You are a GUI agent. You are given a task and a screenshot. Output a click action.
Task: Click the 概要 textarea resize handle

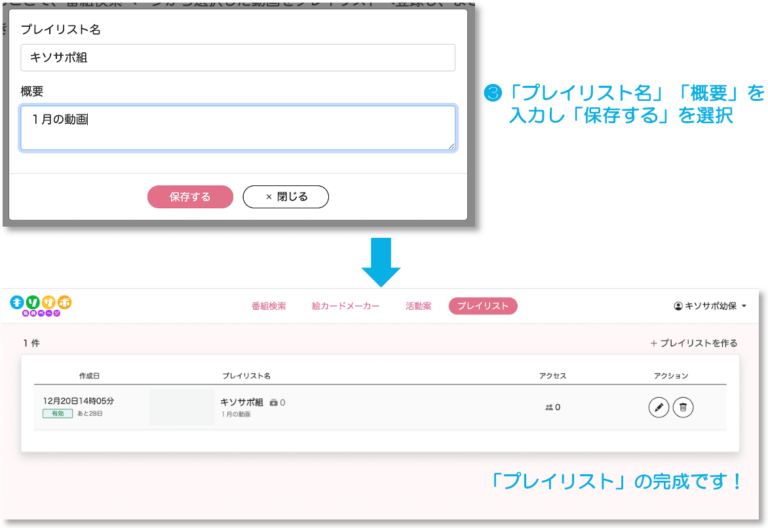[x=451, y=146]
